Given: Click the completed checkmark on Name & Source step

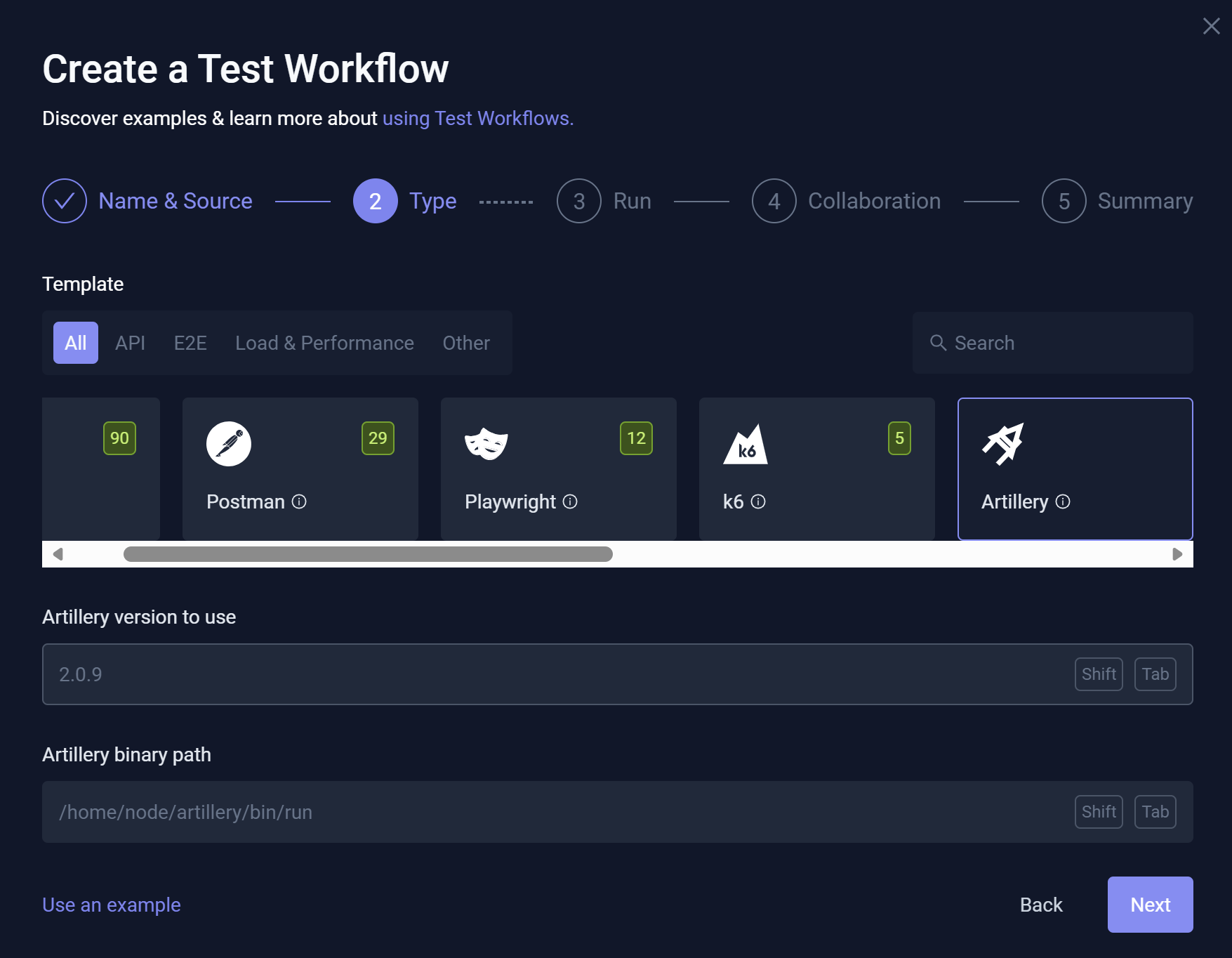Looking at the screenshot, I should [64, 201].
